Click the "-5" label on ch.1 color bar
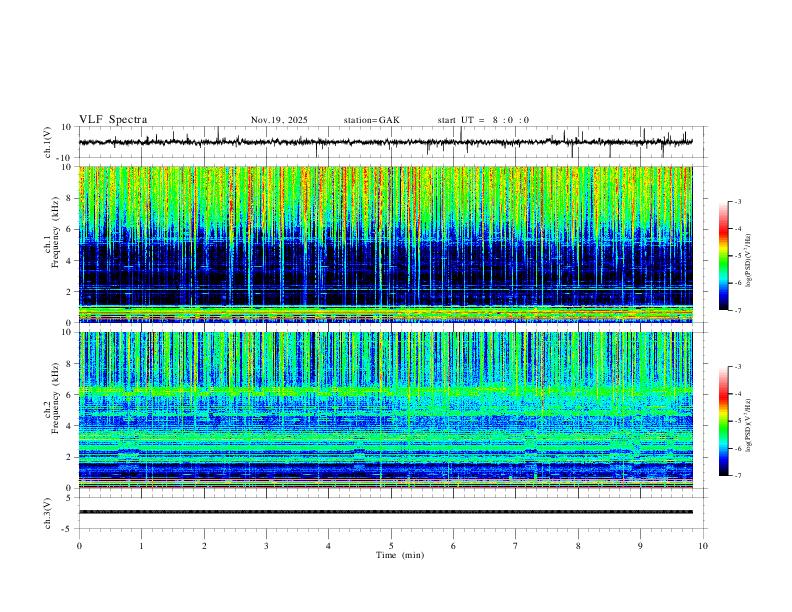This screenshot has width=792, height=612. (738, 256)
